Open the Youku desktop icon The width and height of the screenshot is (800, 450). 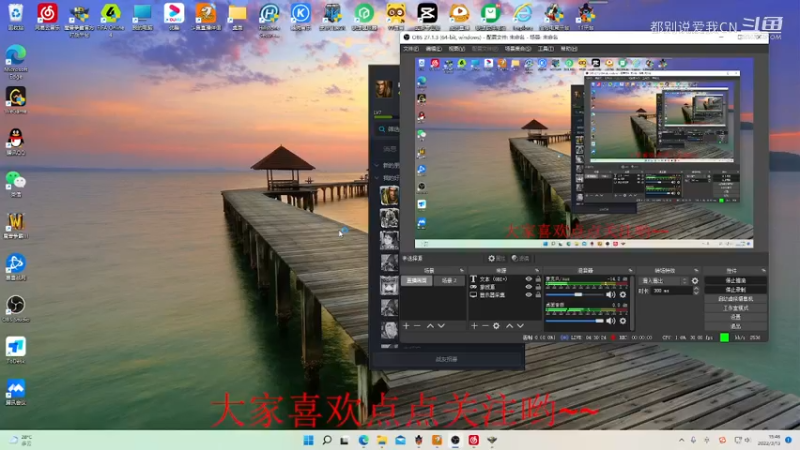tap(174, 16)
